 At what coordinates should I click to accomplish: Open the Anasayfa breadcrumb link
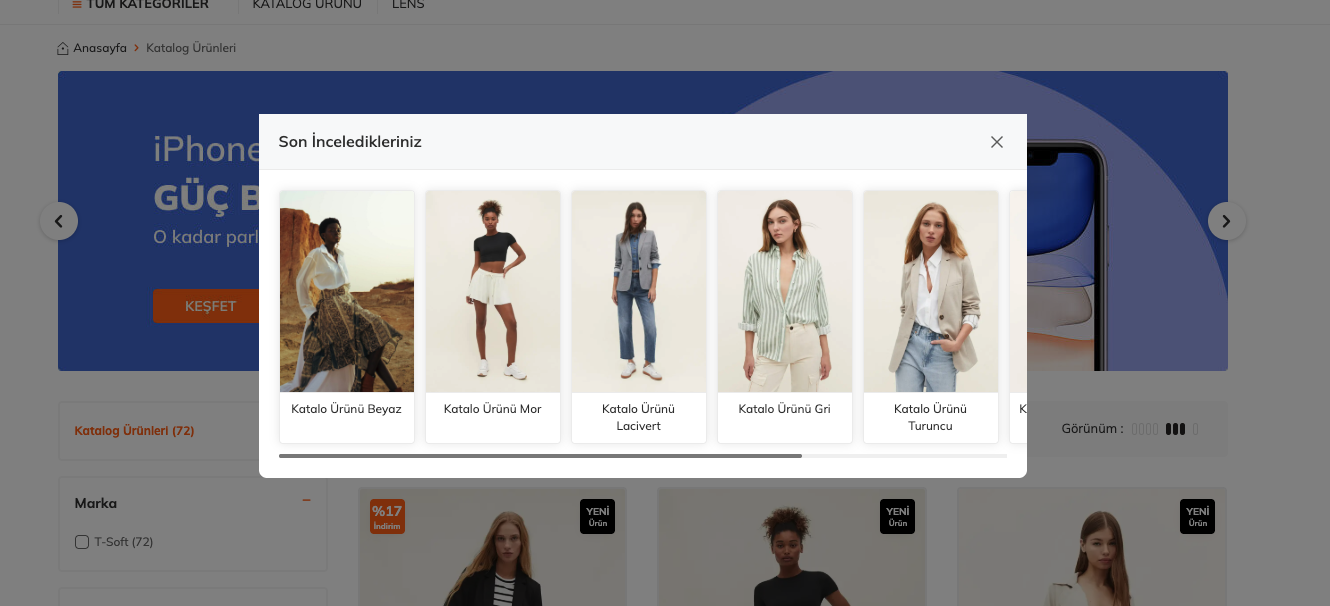click(100, 48)
